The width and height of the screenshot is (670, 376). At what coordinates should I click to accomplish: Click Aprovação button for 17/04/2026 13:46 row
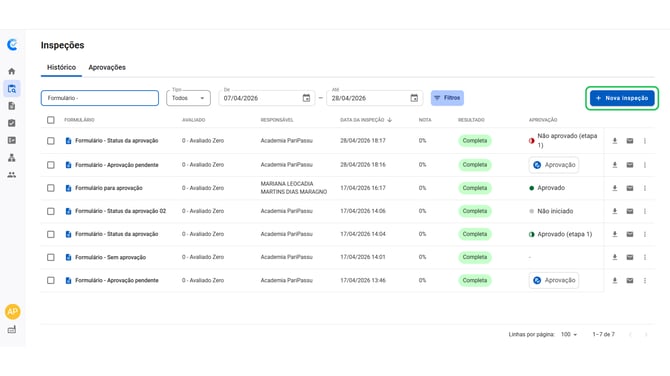[x=554, y=280]
